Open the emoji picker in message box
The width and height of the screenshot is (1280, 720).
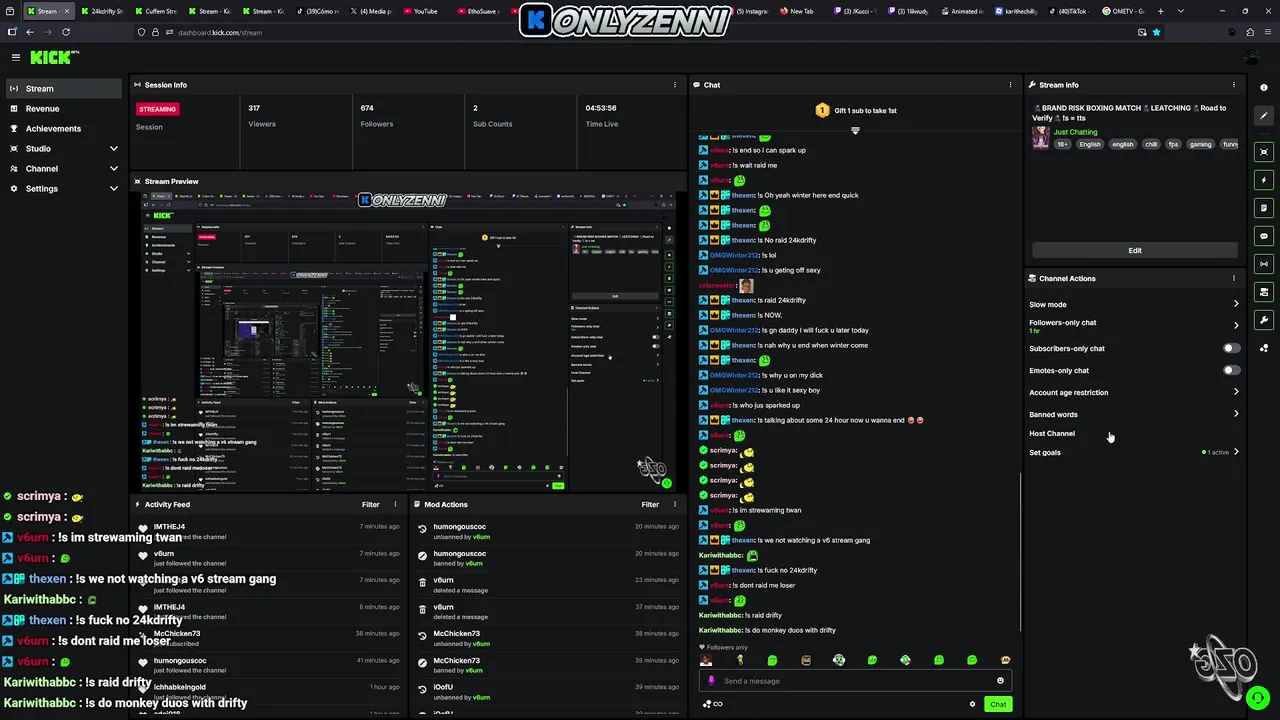click(1000, 681)
